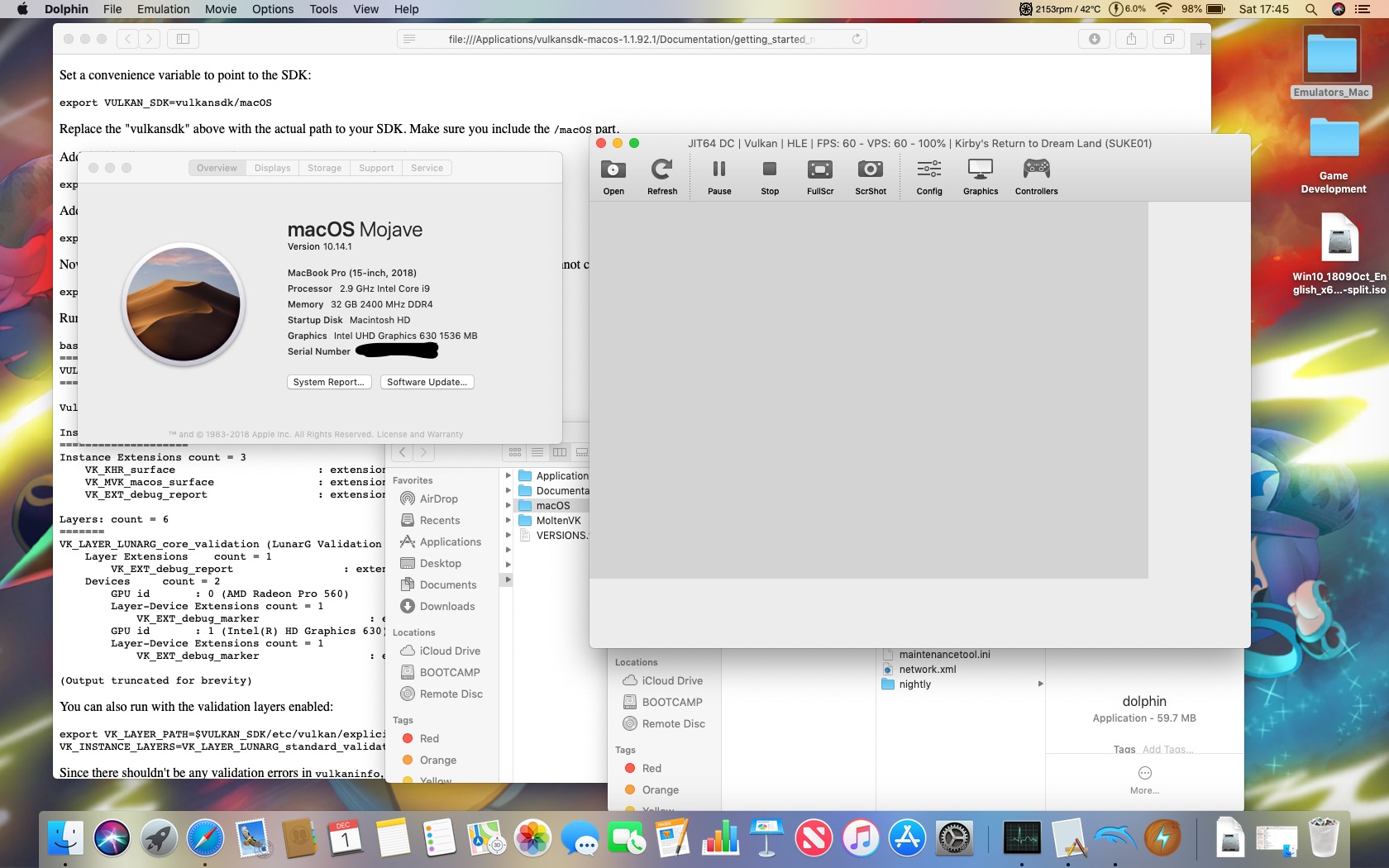The height and width of the screenshot is (868, 1389).
Task: Switch to fullscreen via FullScr icon
Action: pyautogui.click(x=820, y=177)
